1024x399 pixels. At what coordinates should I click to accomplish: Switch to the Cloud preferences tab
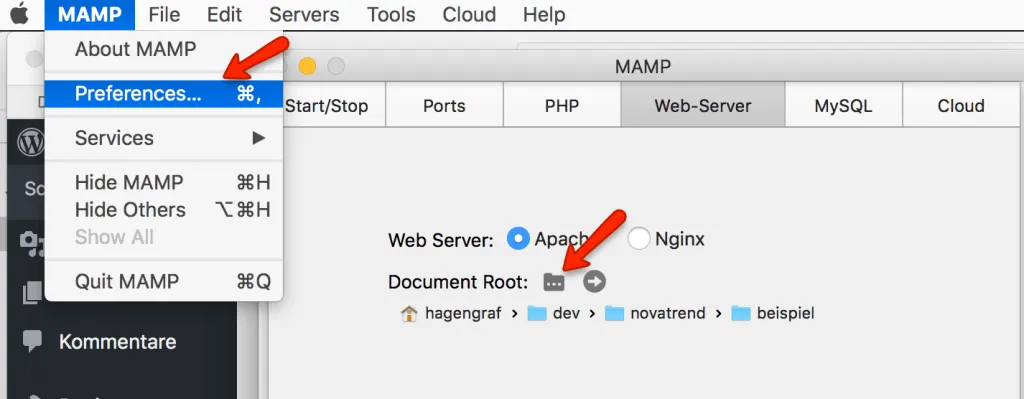(x=961, y=105)
